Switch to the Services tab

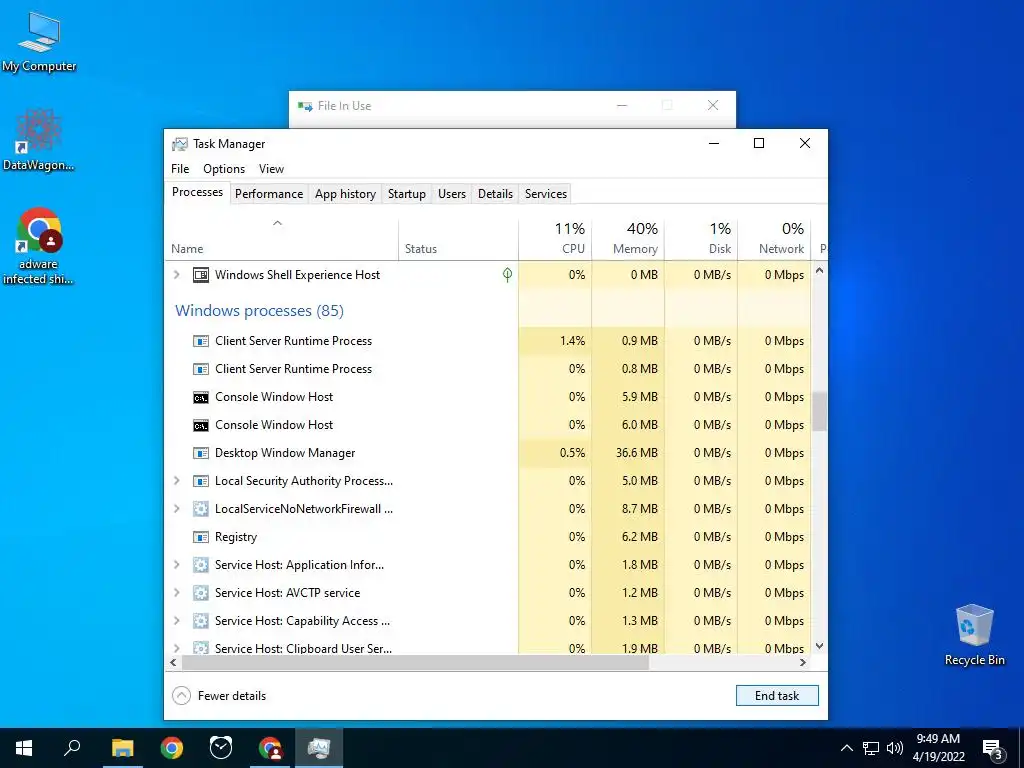click(546, 194)
